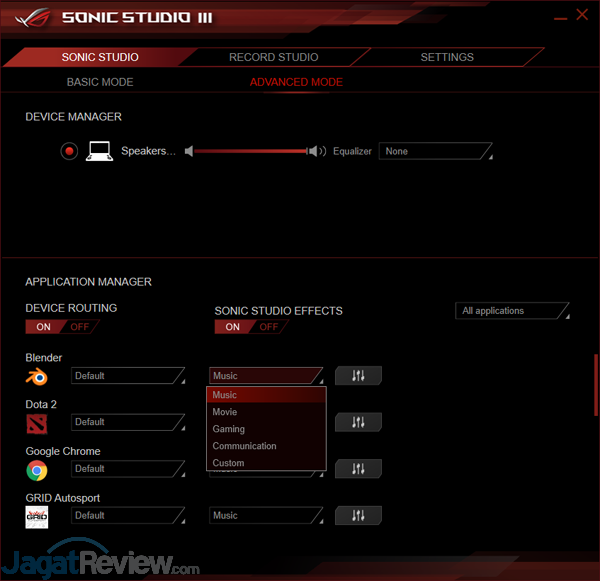The image size is (600, 581).
Task: Select the Speakers device radio button
Action: pos(69,151)
